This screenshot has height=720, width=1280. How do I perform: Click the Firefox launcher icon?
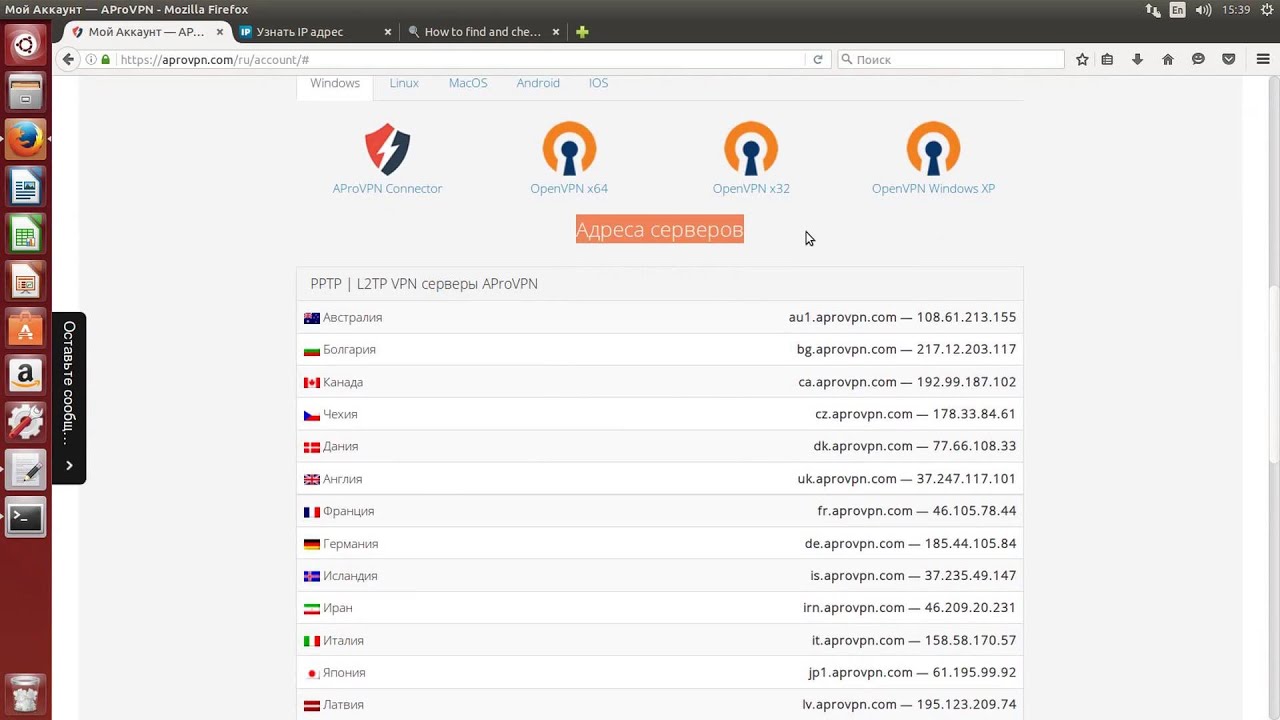coord(26,138)
